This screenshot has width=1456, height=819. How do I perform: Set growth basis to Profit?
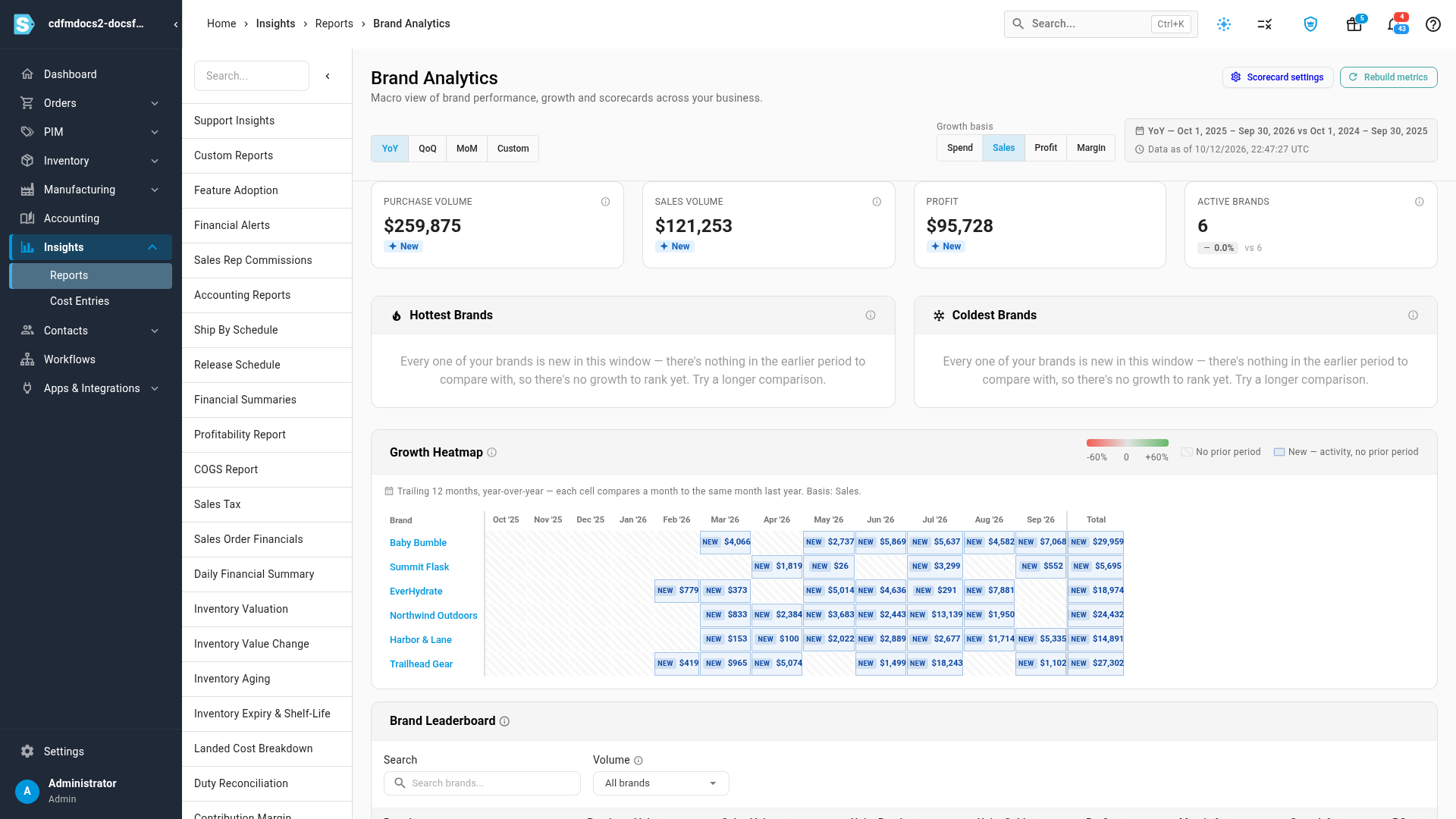(x=1046, y=148)
